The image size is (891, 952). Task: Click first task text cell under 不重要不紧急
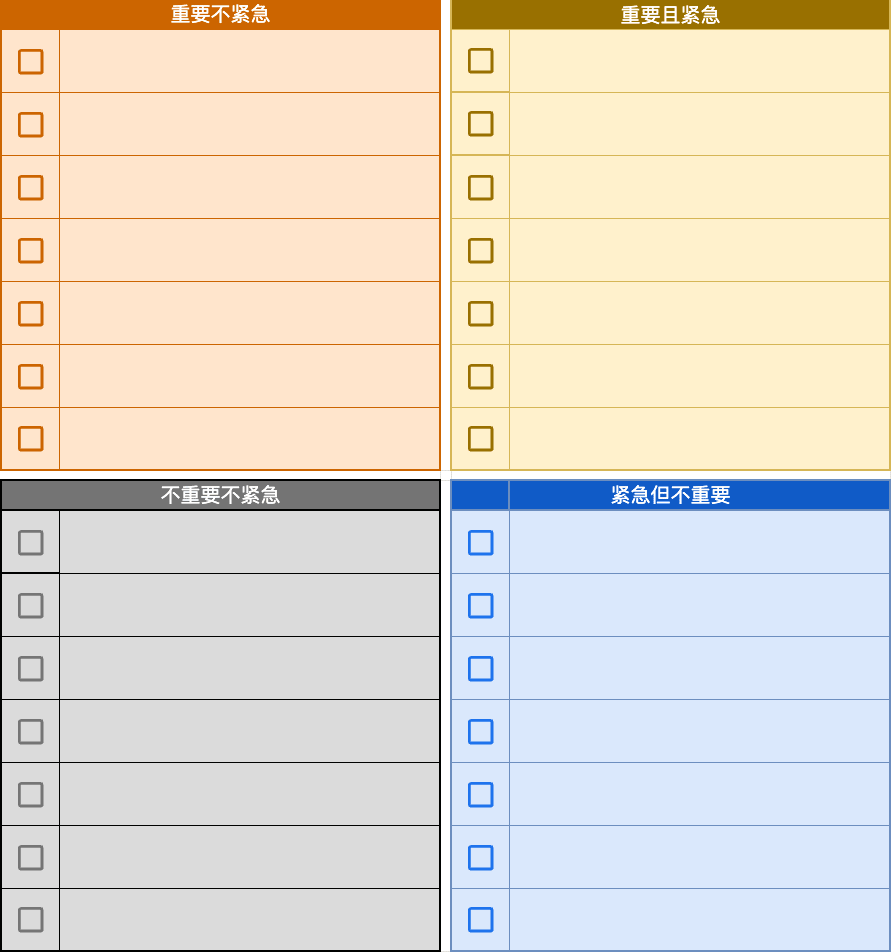point(249,542)
